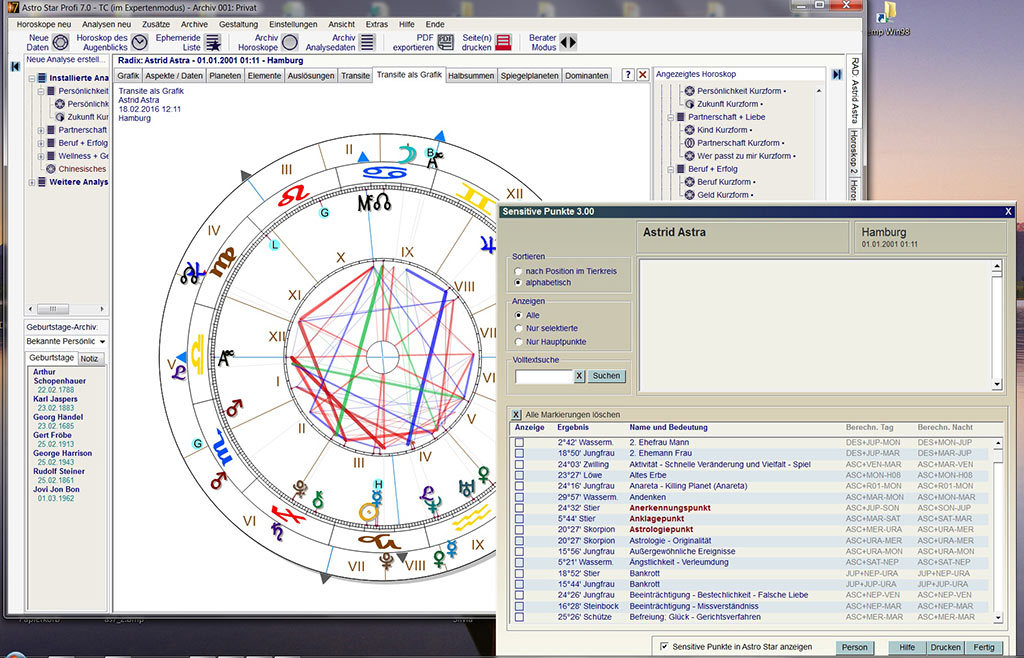The width and height of the screenshot is (1024, 658).
Task: Click the Geld Kurzform icon
Action: pyautogui.click(x=689, y=195)
